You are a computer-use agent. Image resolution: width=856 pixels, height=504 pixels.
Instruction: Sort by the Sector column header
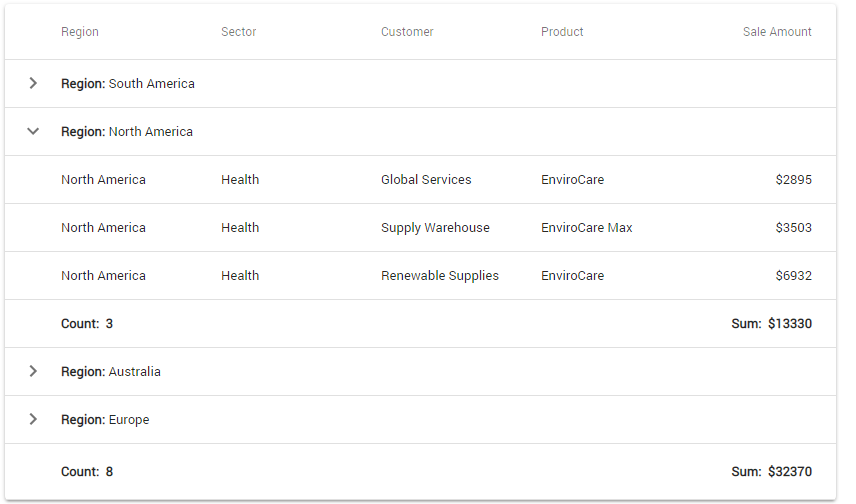click(x=239, y=32)
